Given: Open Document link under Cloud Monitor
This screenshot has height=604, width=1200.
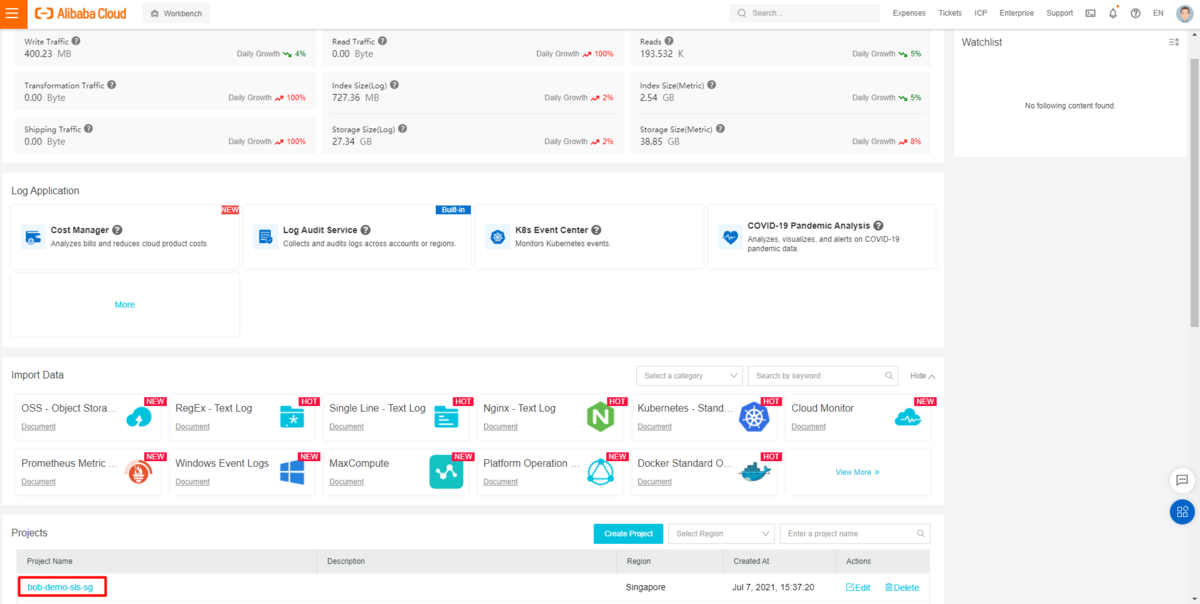Looking at the screenshot, I should (x=808, y=427).
